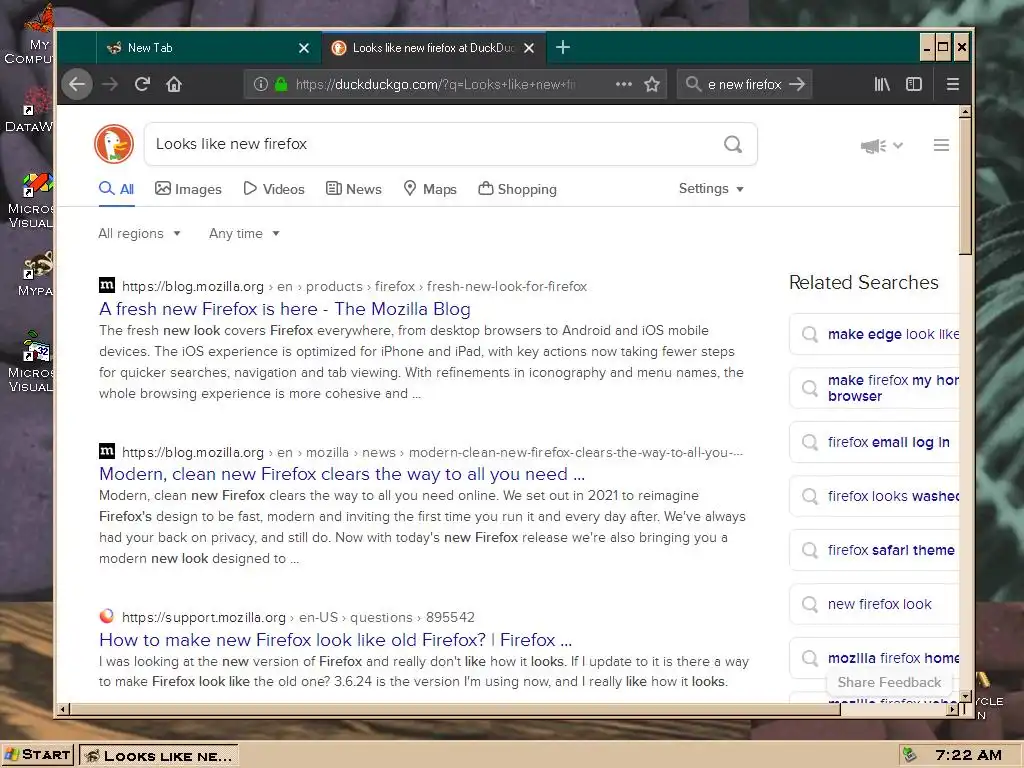This screenshot has width=1024, height=768.
Task: Select related search 'make firefox my home browser'
Action: [875, 388]
